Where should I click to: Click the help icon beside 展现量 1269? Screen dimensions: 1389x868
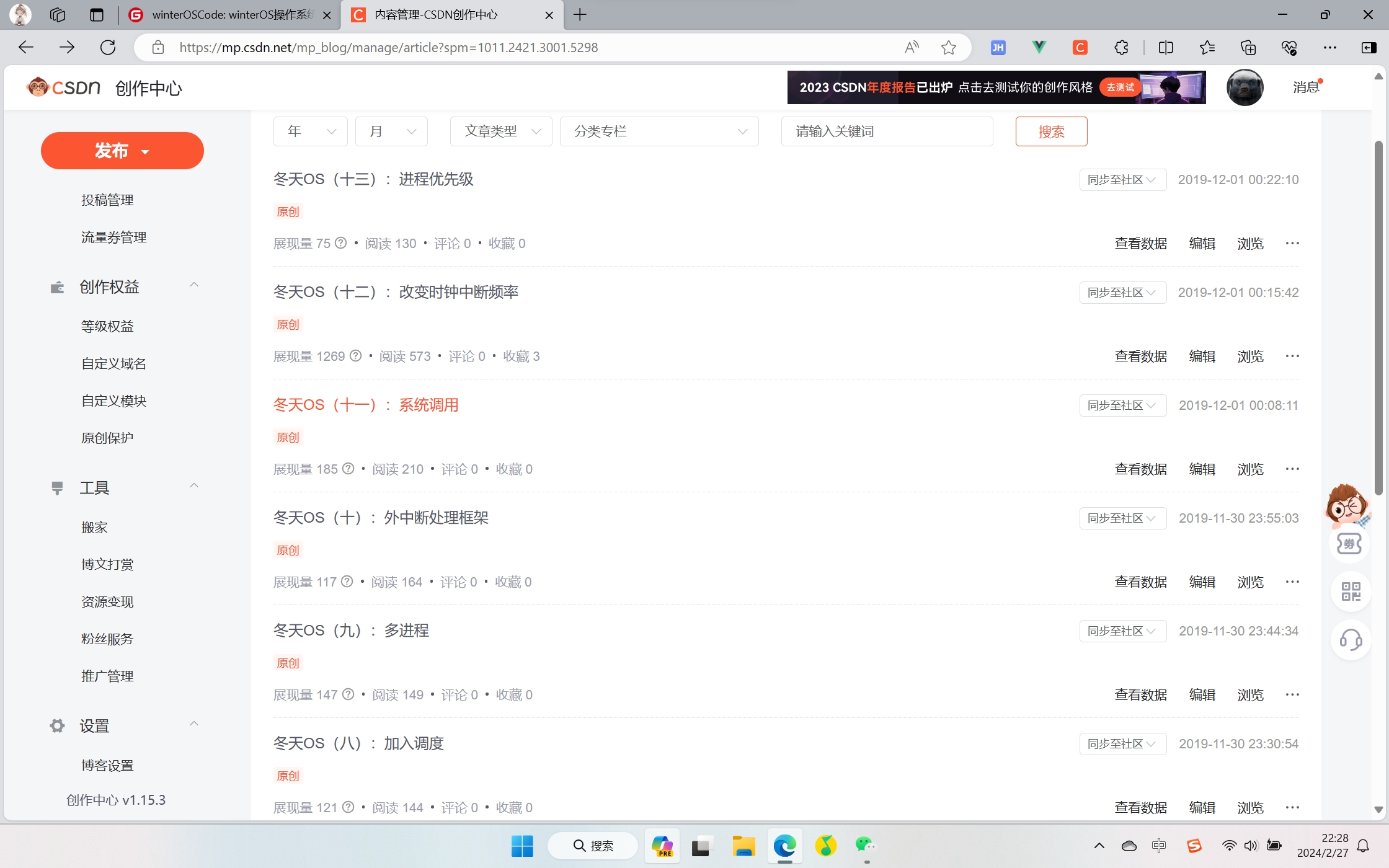(x=356, y=356)
